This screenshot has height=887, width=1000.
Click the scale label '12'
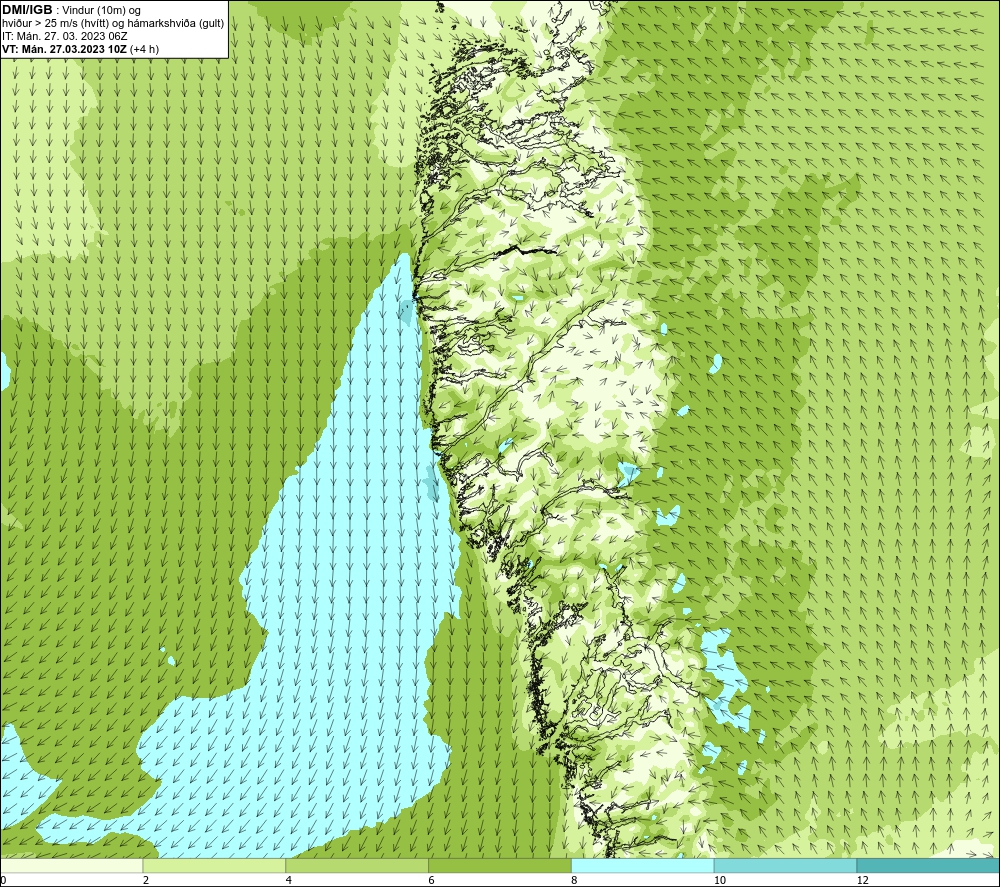point(862,881)
